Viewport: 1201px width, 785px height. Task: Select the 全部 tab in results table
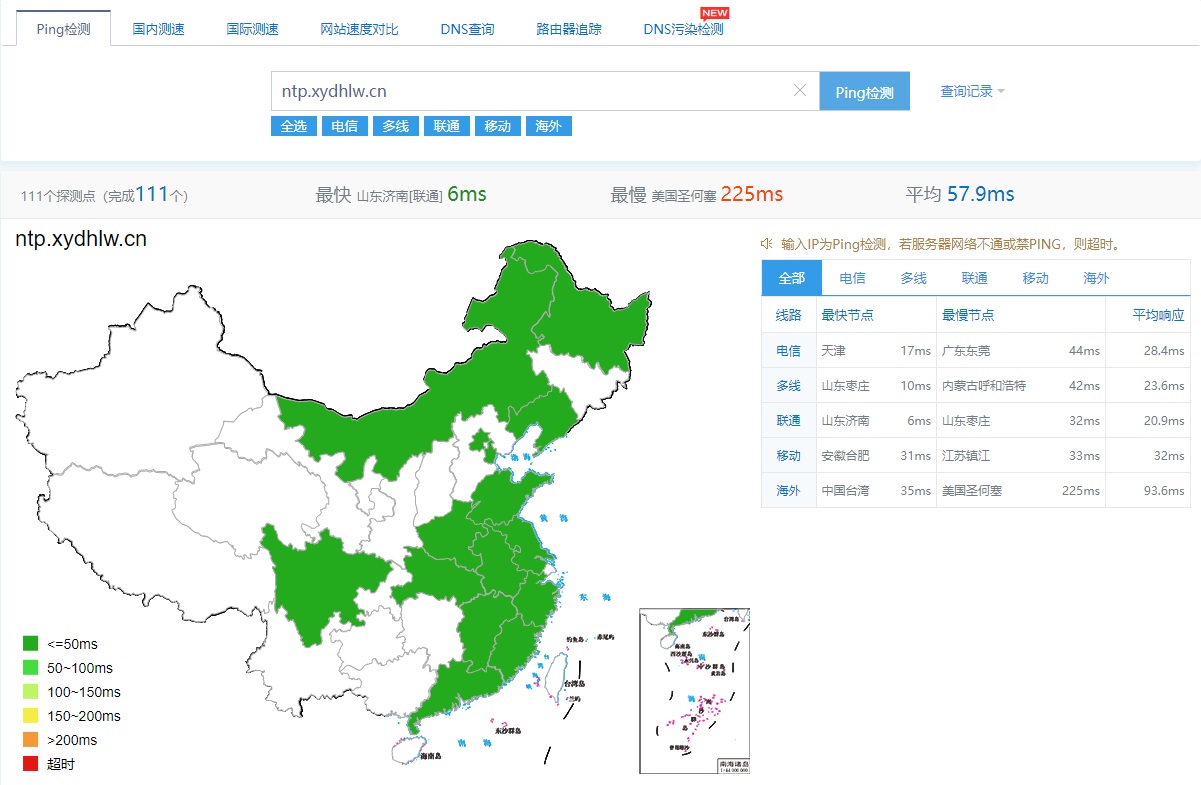[x=792, y=278]
